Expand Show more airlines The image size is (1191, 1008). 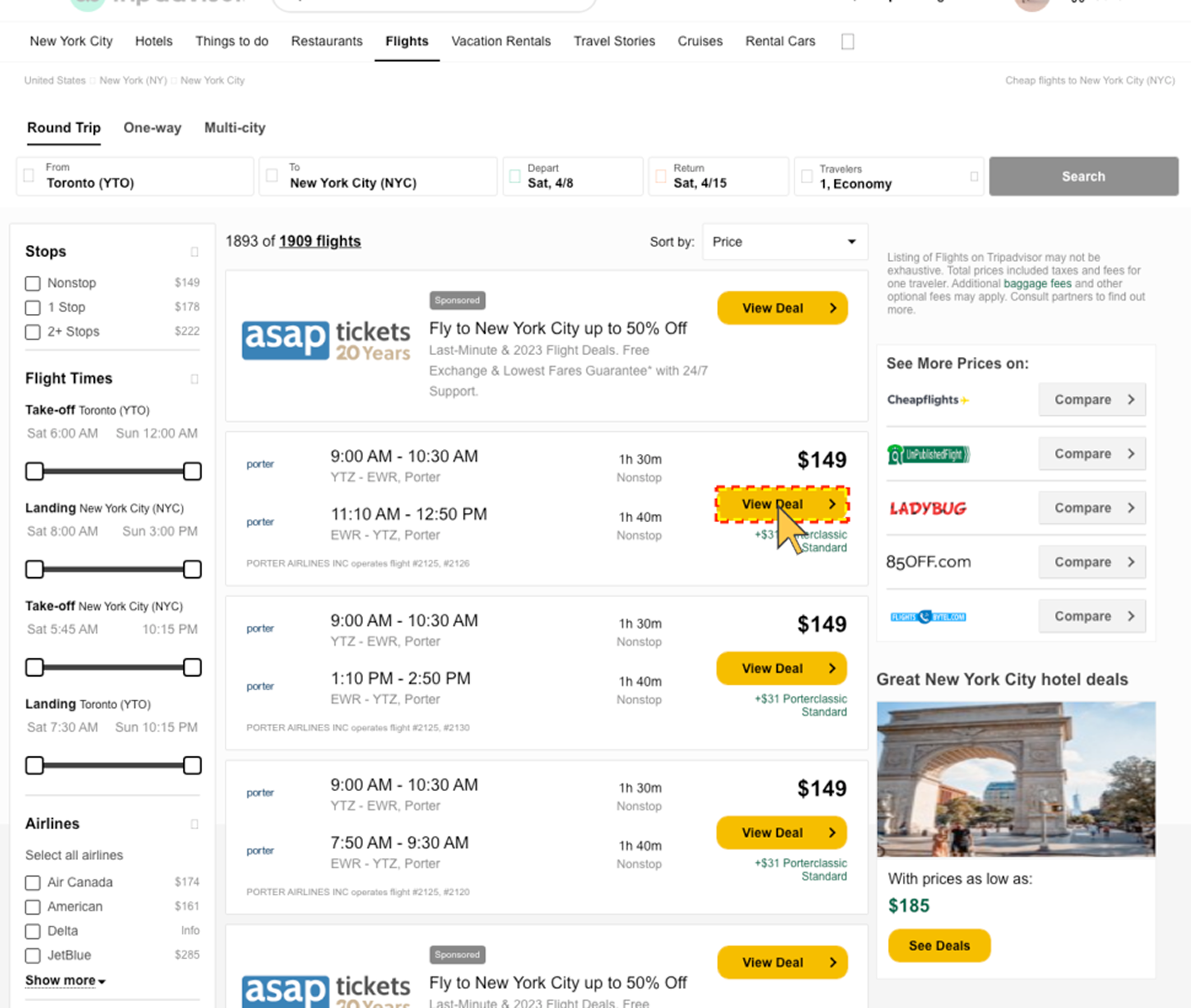coord(65,981)
